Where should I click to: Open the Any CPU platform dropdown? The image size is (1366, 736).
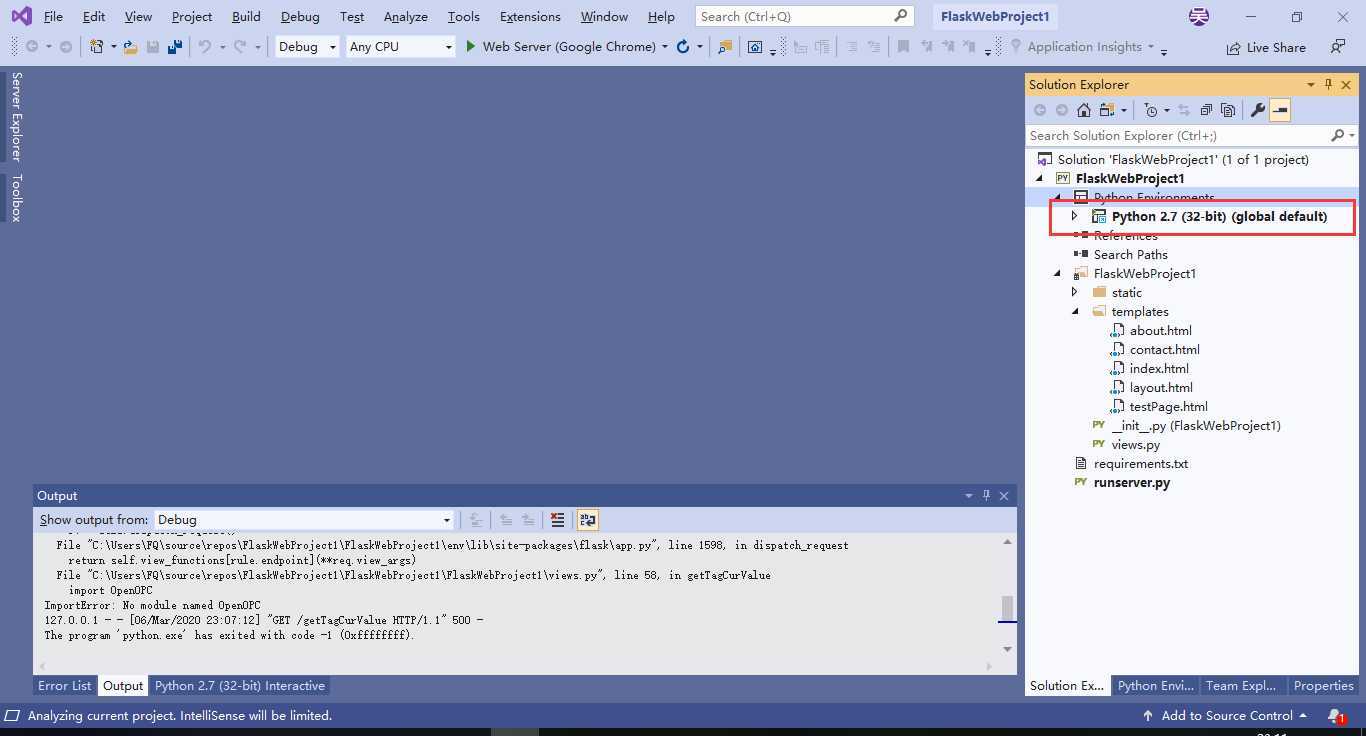[x=400, y=47]
